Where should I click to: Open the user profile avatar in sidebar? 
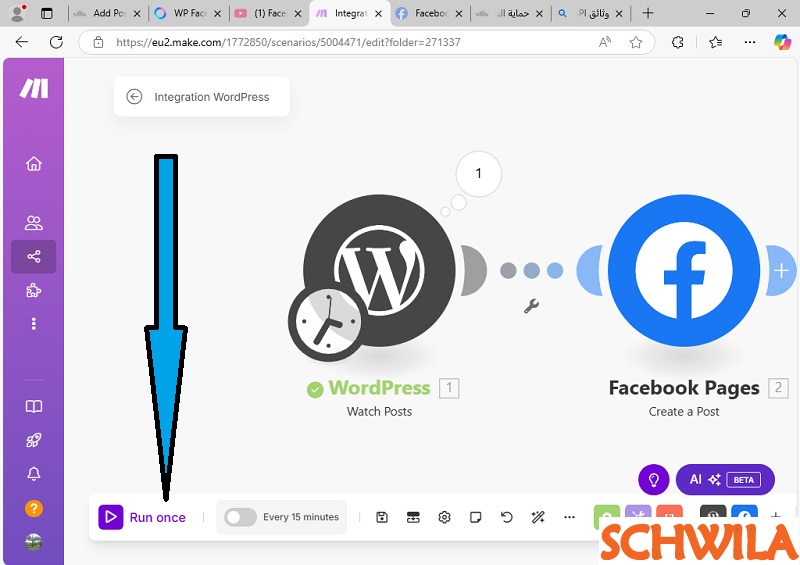tap(34, 542)
